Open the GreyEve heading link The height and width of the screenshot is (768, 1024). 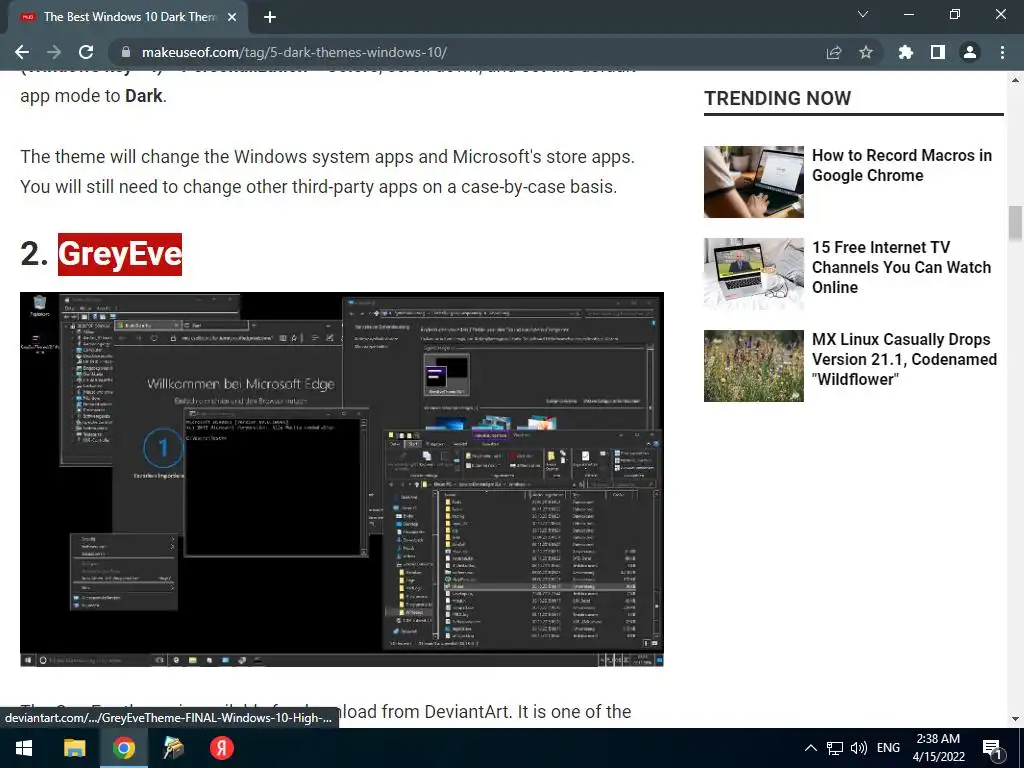point(120,254)
